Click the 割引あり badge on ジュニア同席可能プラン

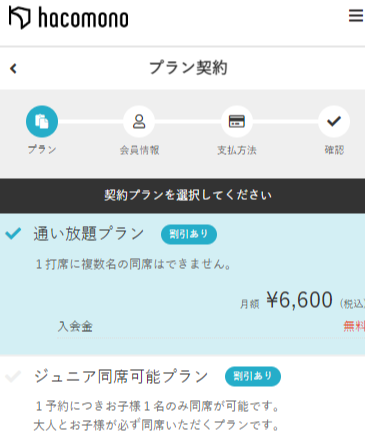pos(253,376)
